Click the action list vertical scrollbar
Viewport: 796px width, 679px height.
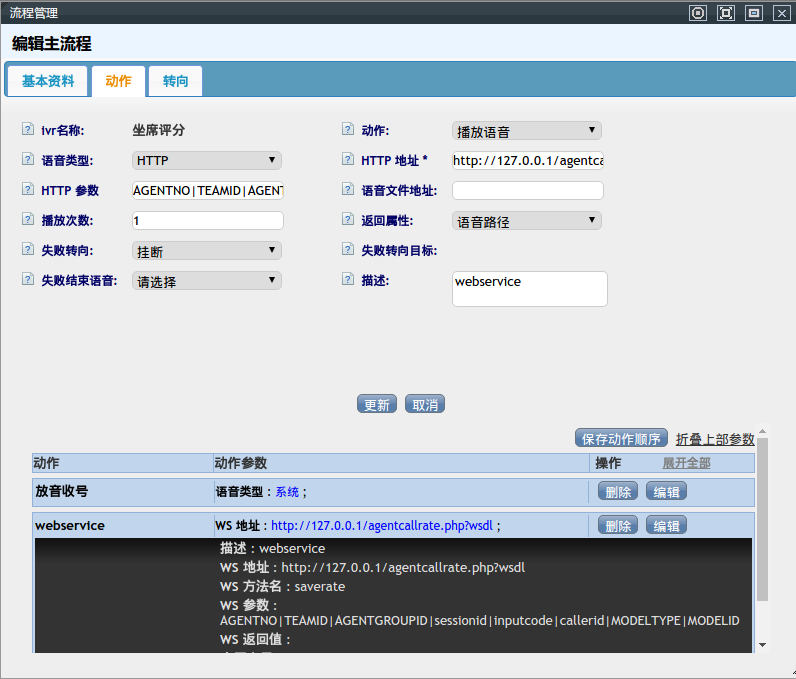(762, 520)
